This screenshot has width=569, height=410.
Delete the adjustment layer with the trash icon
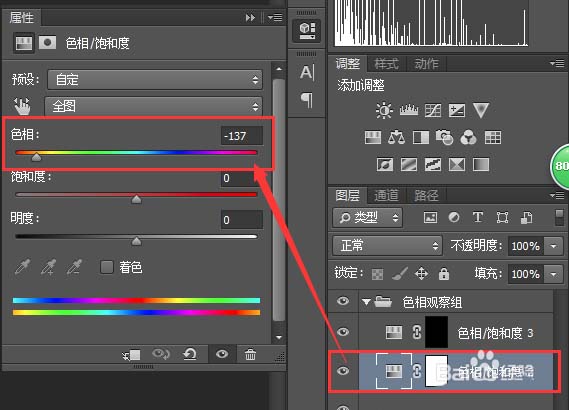click(x=250, y=354)
